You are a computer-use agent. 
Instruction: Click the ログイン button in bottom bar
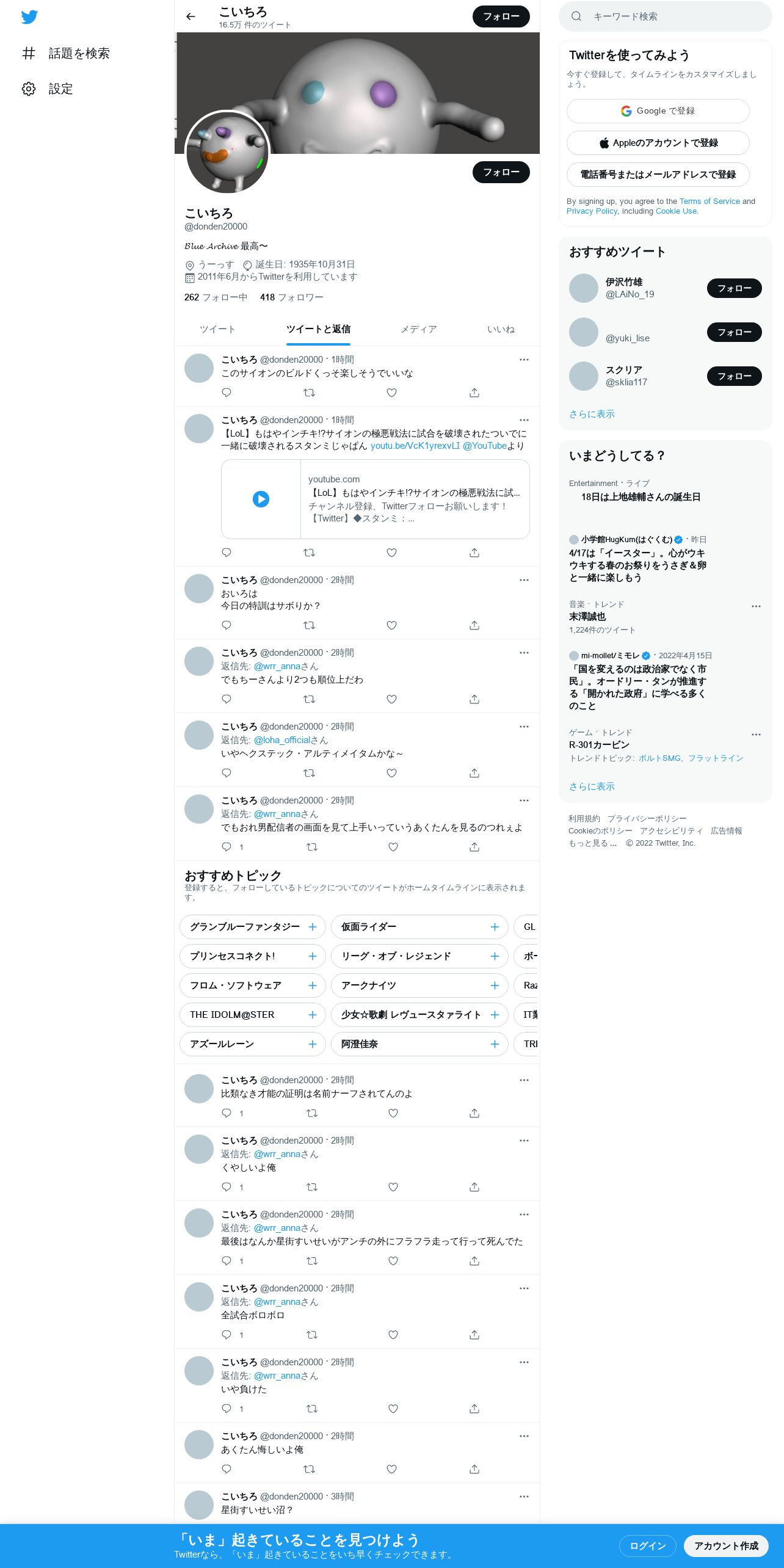648,1545
